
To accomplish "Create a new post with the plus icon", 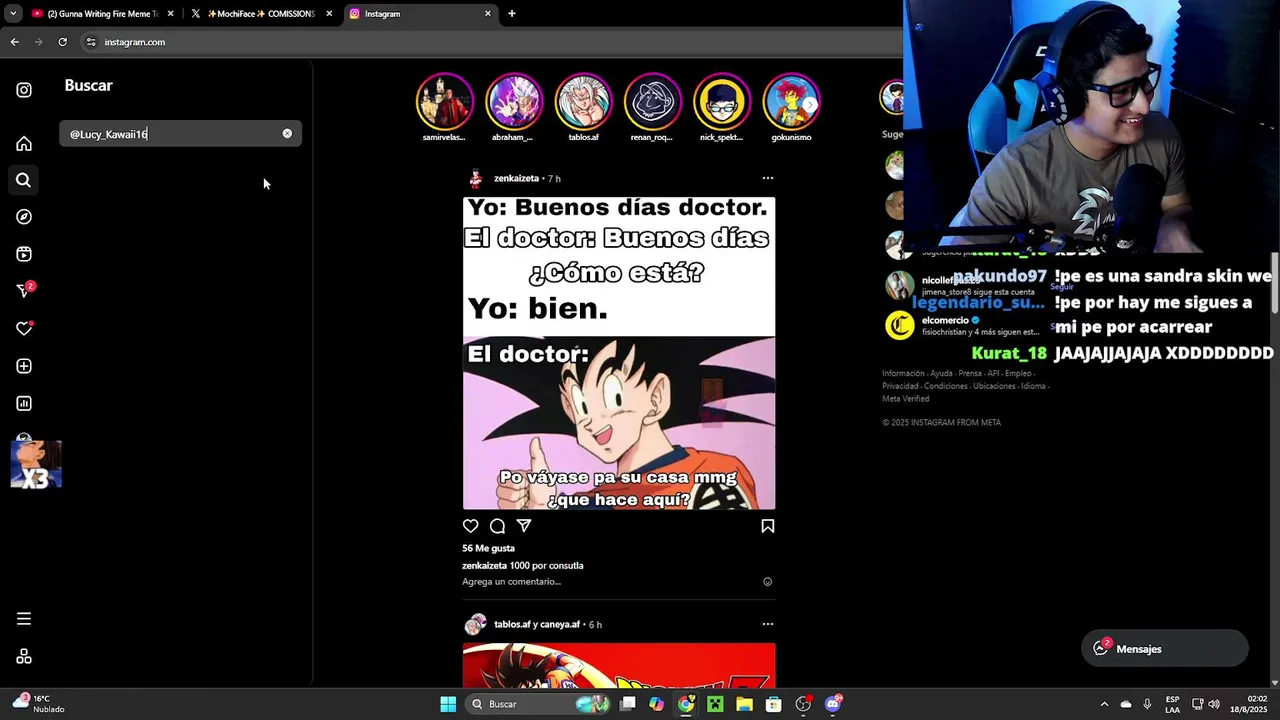I will pyautogui.click(x=24, y=366).
